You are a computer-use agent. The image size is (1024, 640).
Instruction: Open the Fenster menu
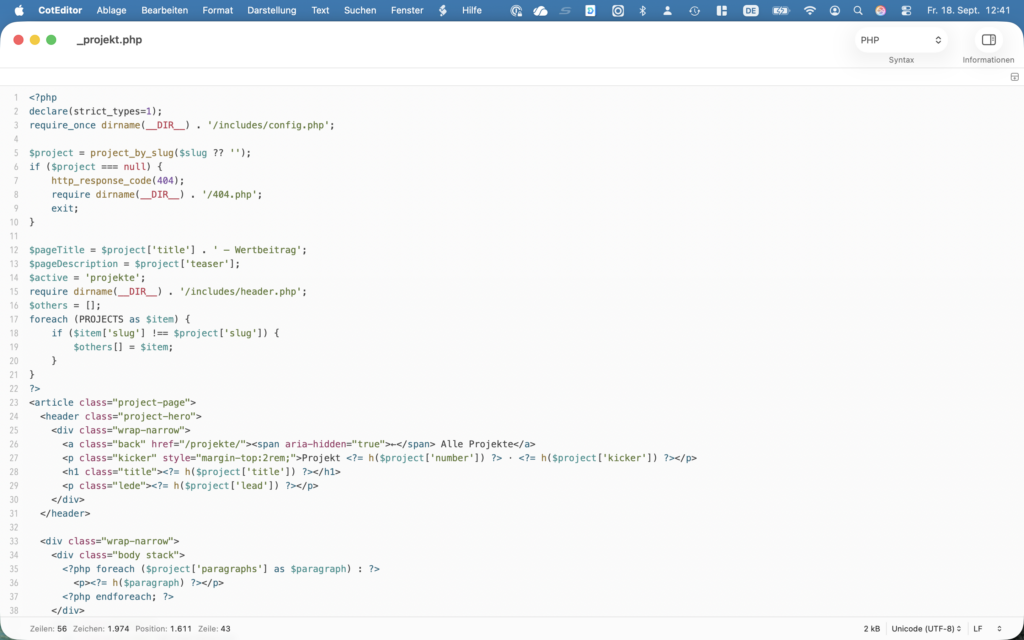pos(408,10)
